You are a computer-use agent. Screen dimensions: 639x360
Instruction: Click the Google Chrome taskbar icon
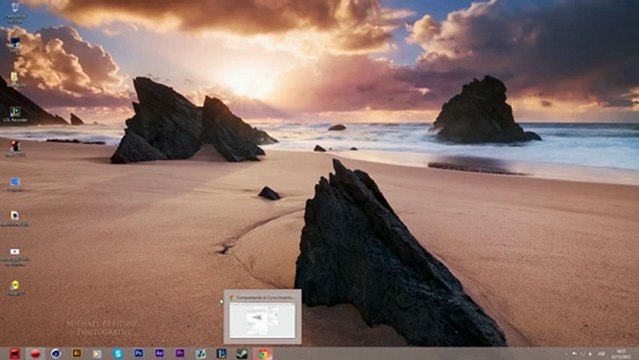click(x=263, y=353)
